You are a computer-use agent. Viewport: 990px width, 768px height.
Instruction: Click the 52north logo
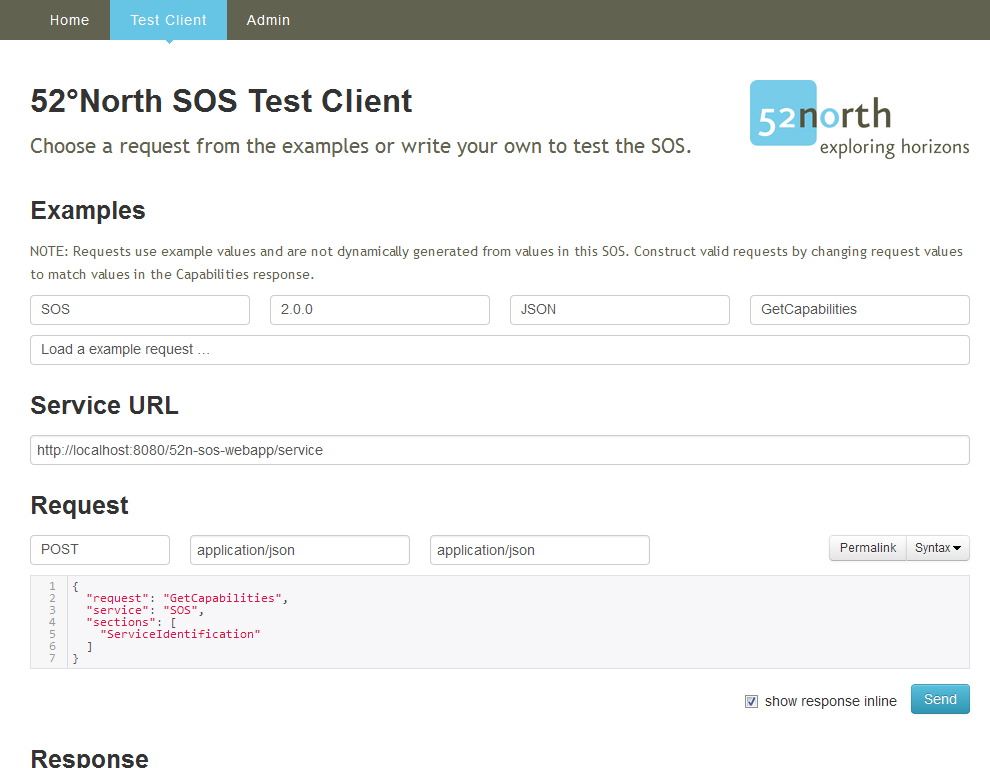[859, 119]
